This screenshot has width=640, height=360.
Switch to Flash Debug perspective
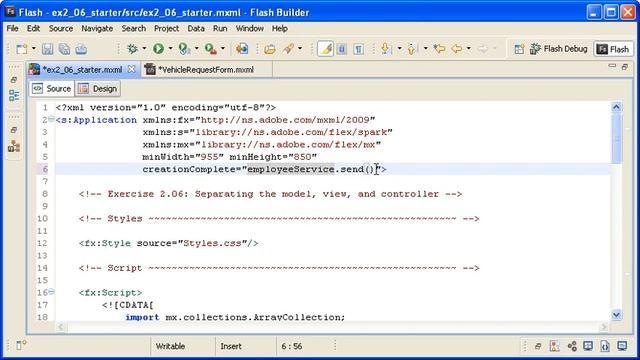coord(558,49)
